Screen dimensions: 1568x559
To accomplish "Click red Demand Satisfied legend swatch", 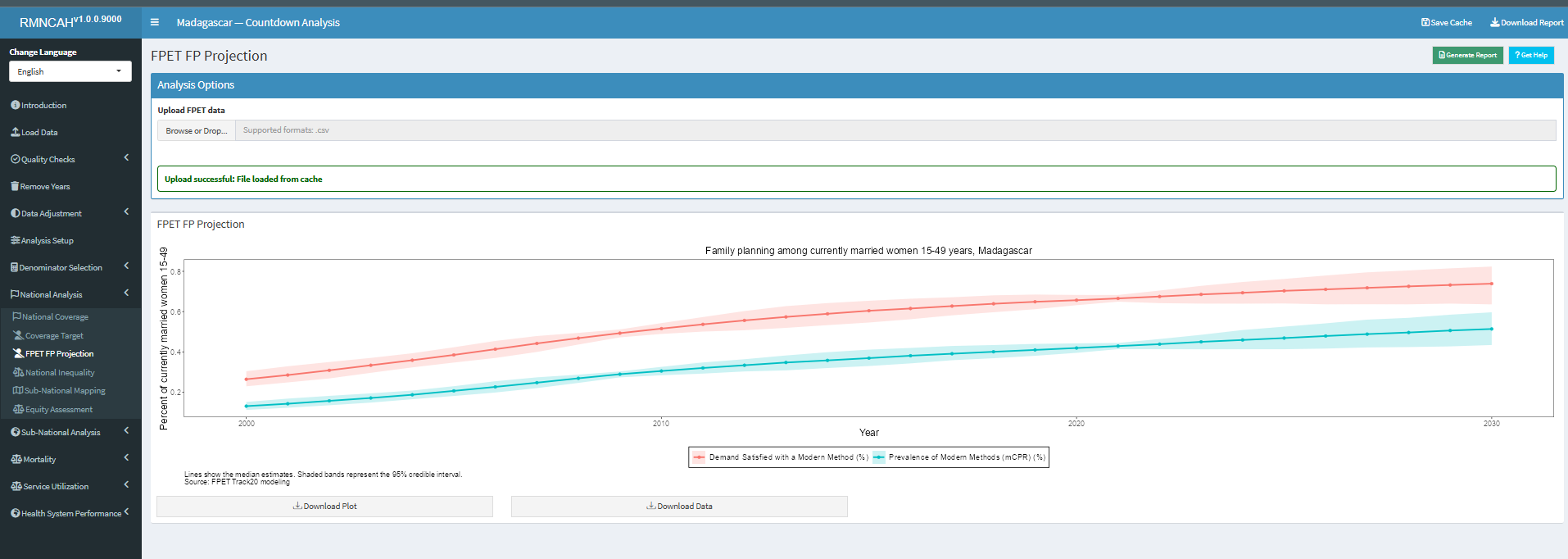I will coord(698,457).
